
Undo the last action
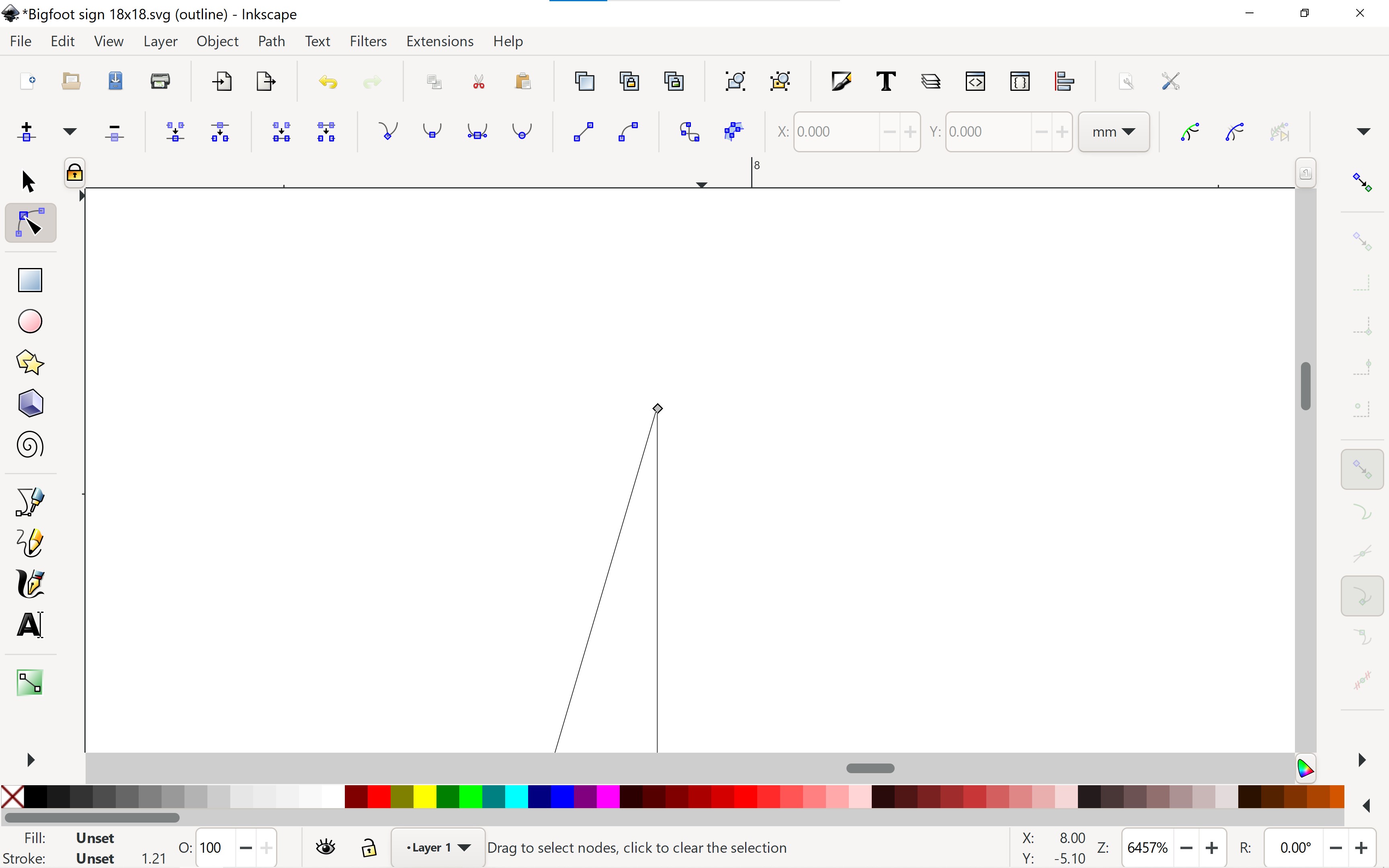point(328,82)
